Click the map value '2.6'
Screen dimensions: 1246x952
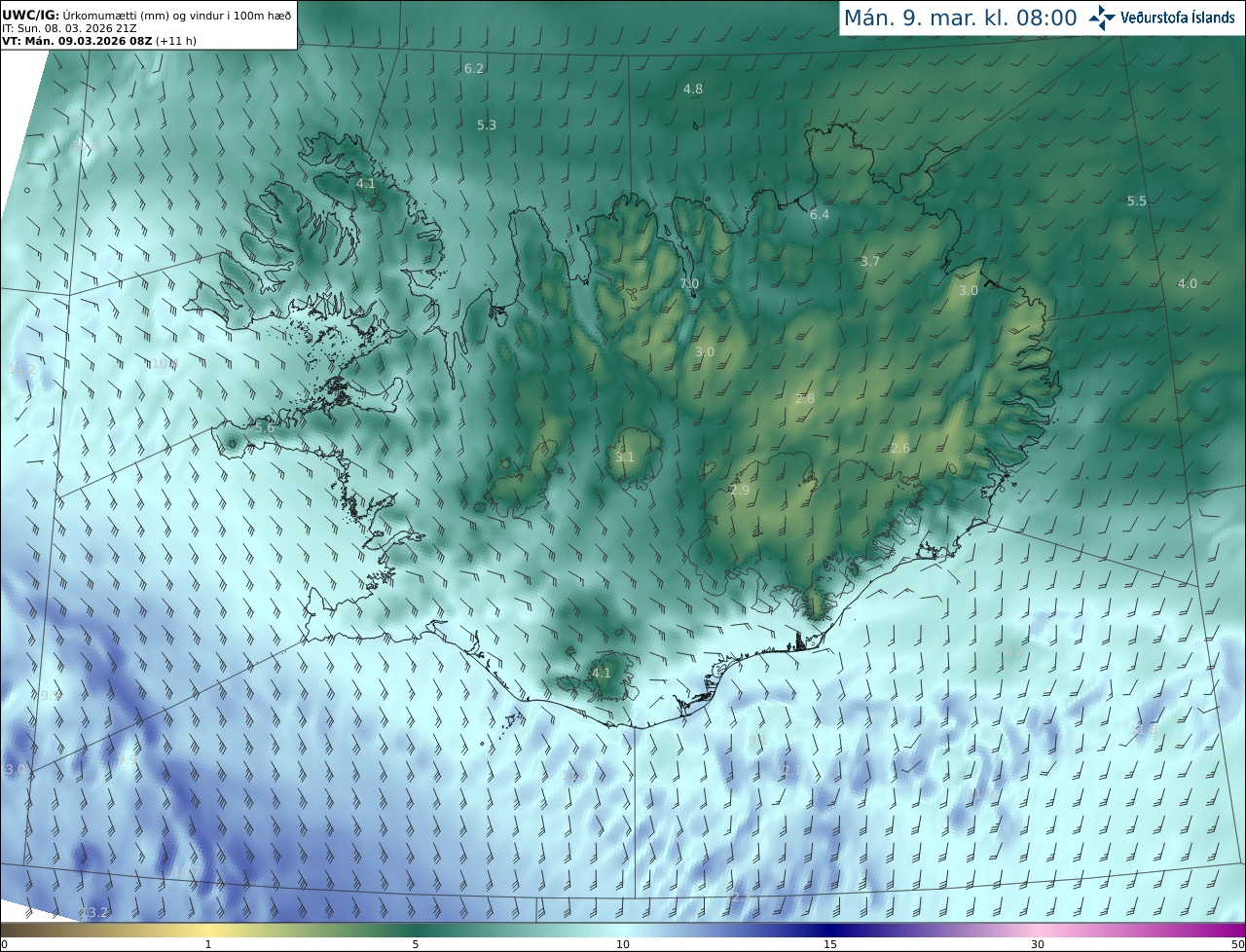[x=900, y=448]
